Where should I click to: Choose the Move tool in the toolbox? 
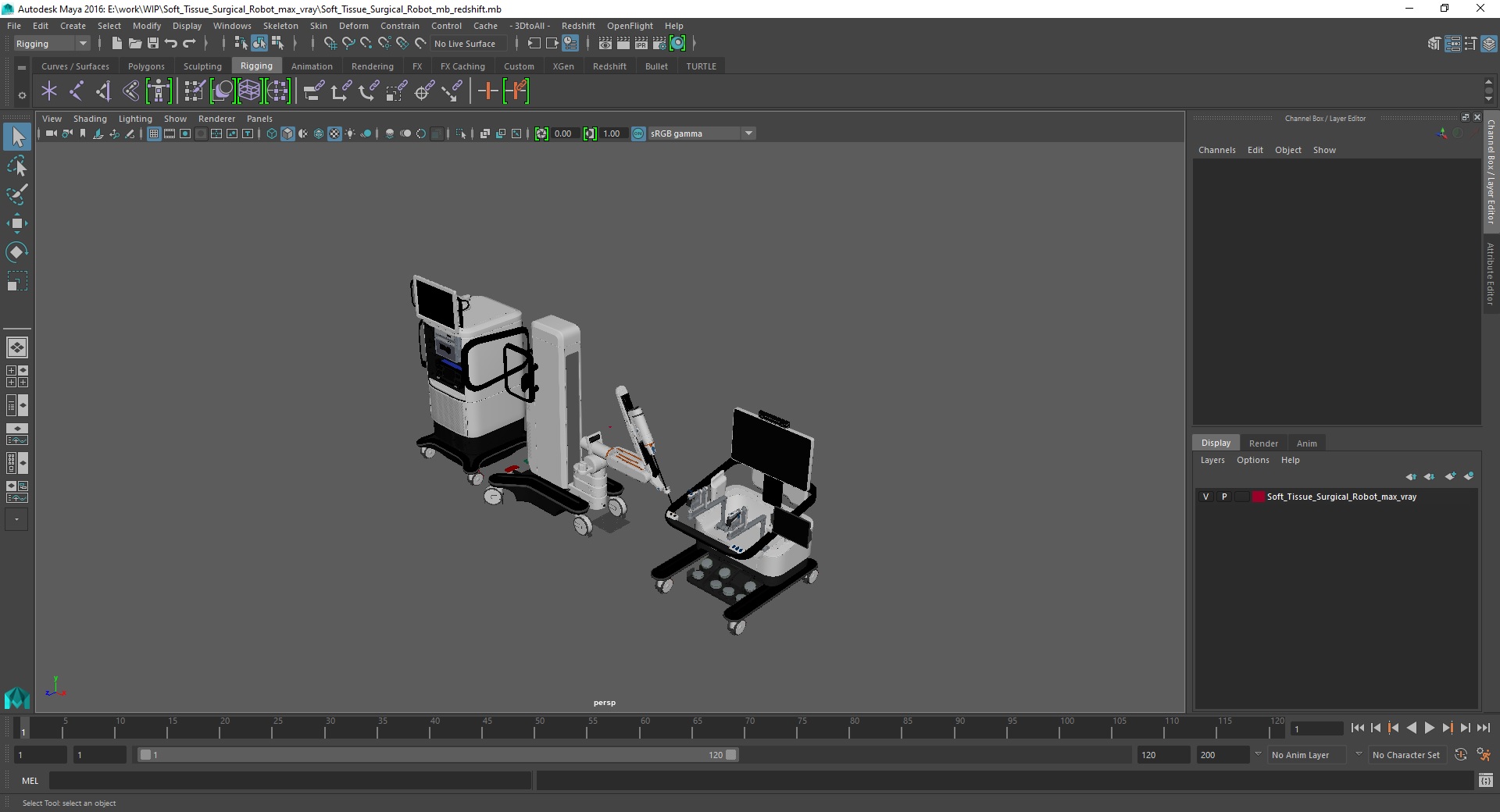click(16, 223)
